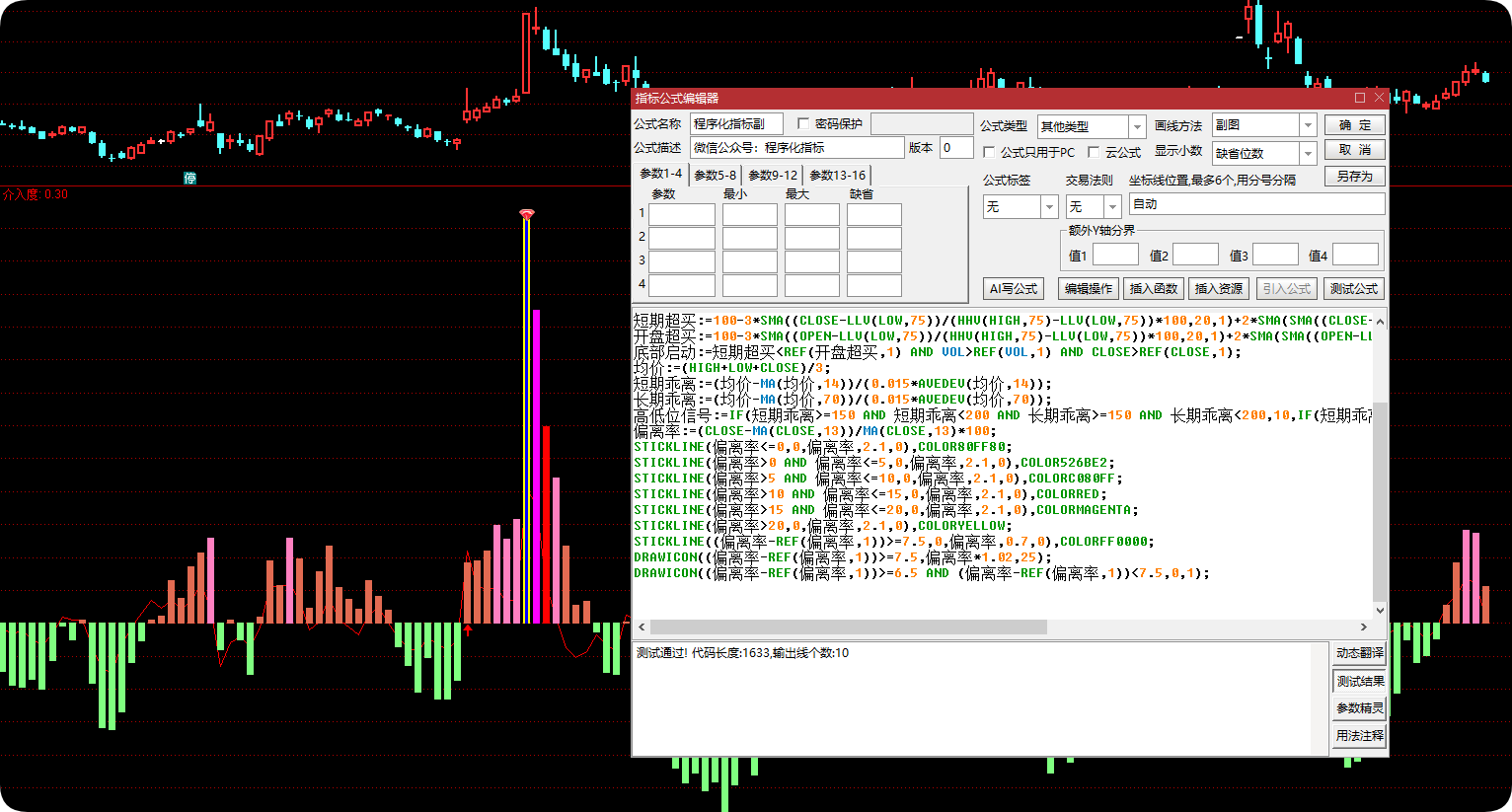The width and height of the screenshot is (1512, 812).
Task: Click the 值4 input box
Action: pyautogui.click(x=1355, y=255)
